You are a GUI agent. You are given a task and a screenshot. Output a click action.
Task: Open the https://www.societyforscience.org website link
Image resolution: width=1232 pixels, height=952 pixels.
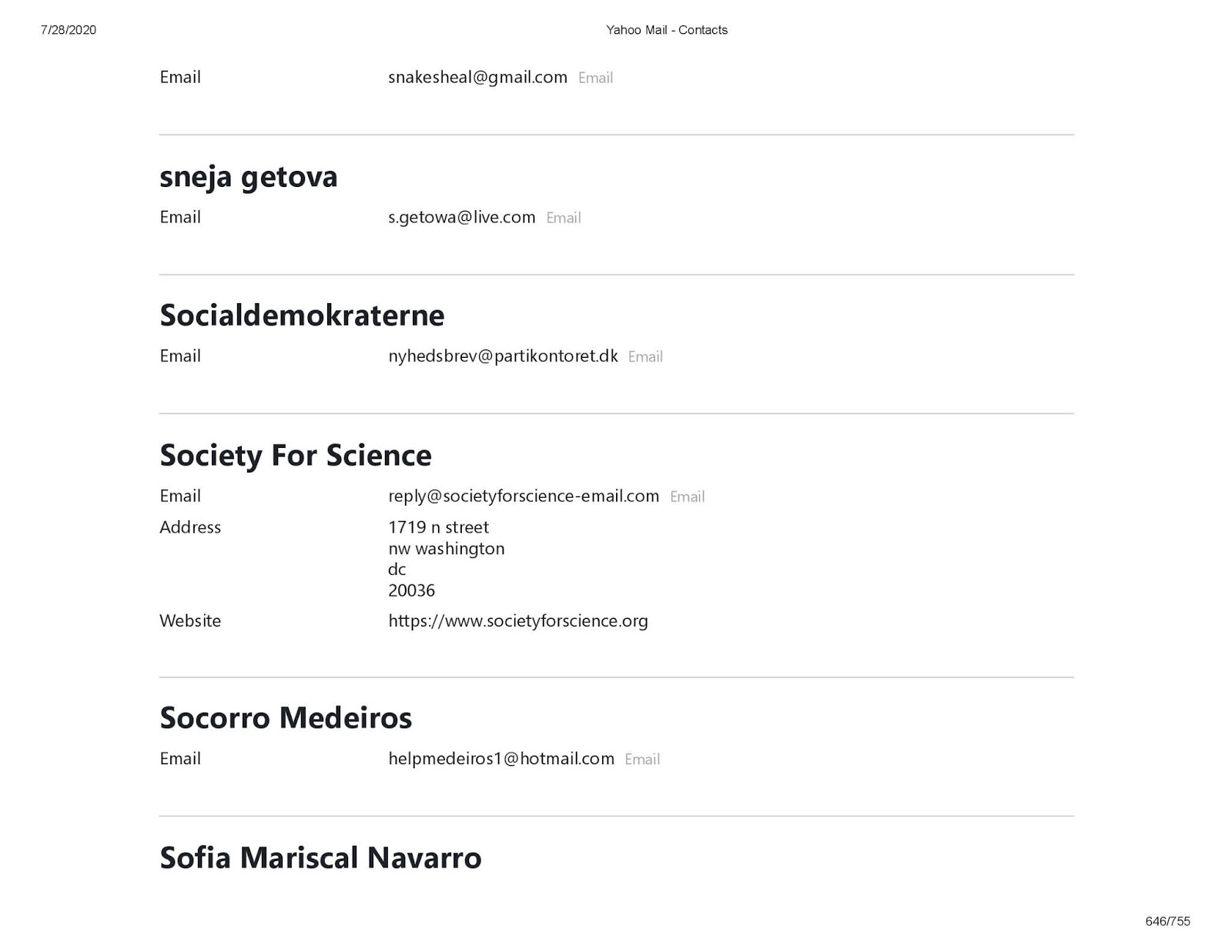[x=518, y=620]
